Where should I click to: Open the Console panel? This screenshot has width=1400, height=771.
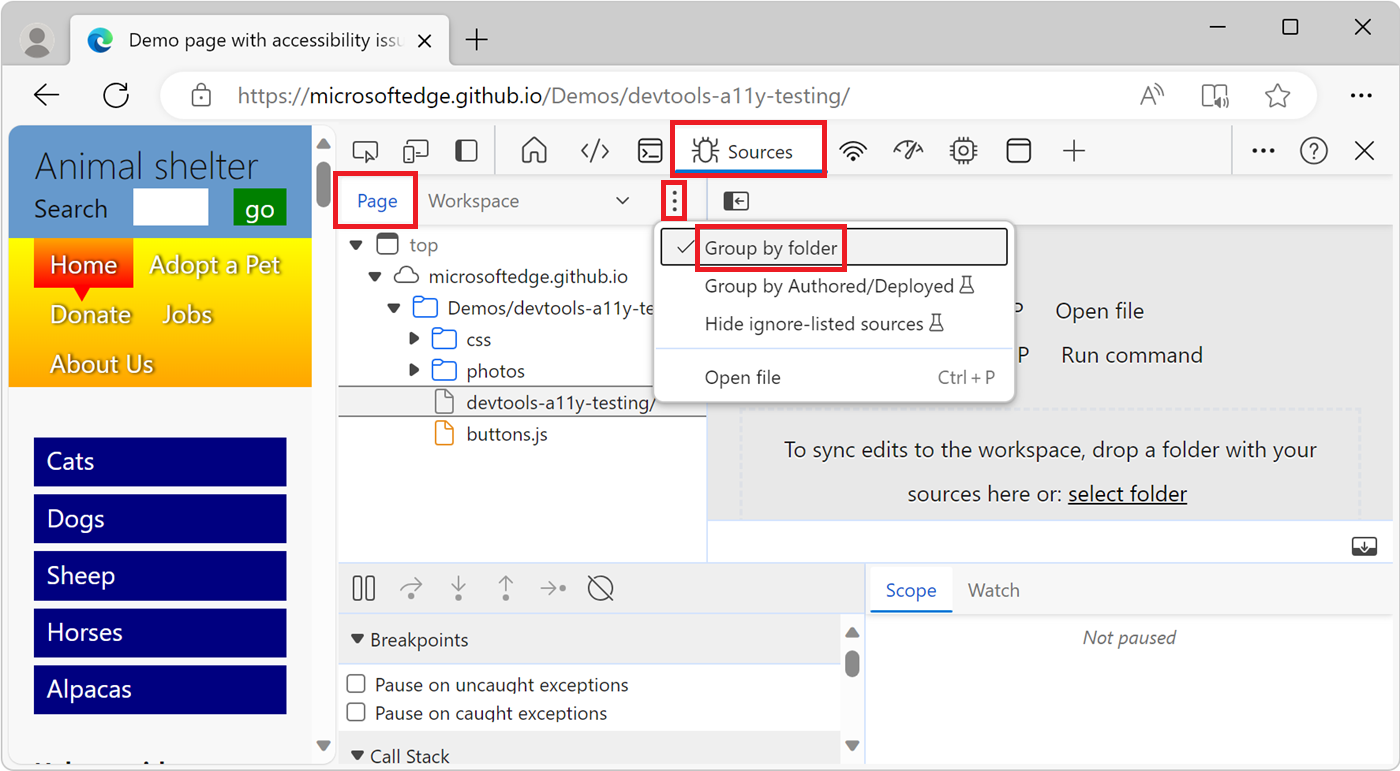click(x=650, y=150)
